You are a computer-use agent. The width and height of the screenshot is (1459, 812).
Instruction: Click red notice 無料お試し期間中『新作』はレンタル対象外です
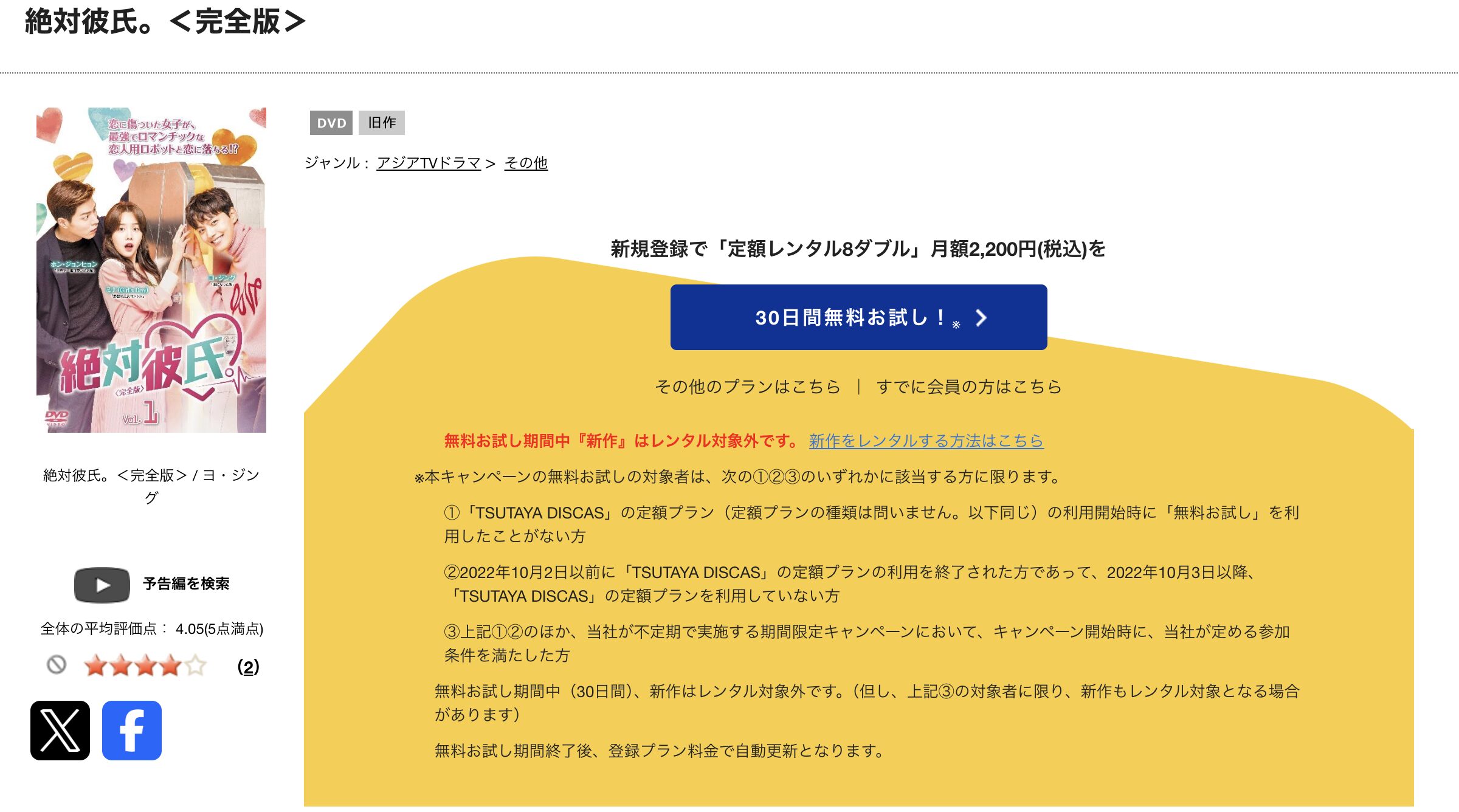tap(622, 441)
